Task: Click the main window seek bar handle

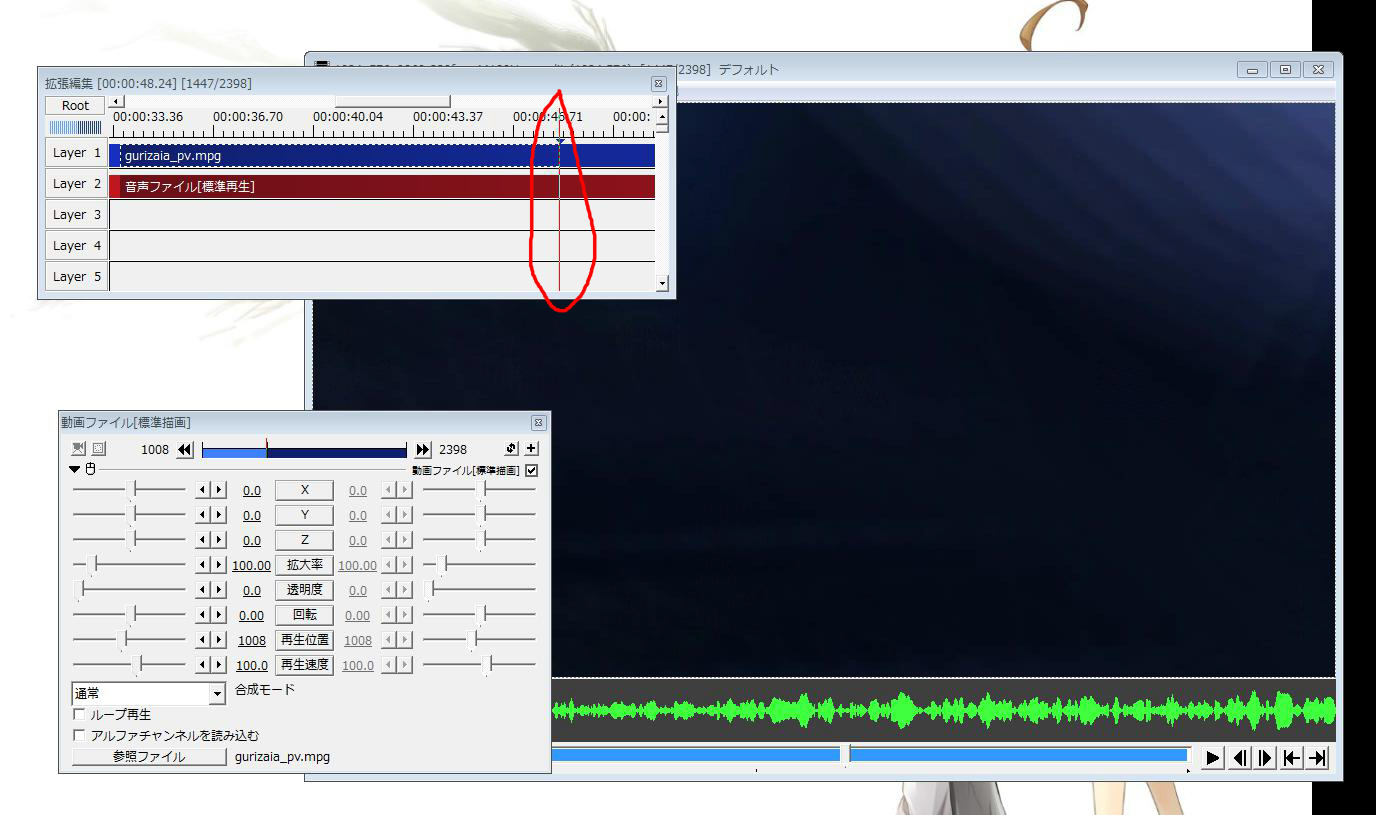Action: pos(845,754)
